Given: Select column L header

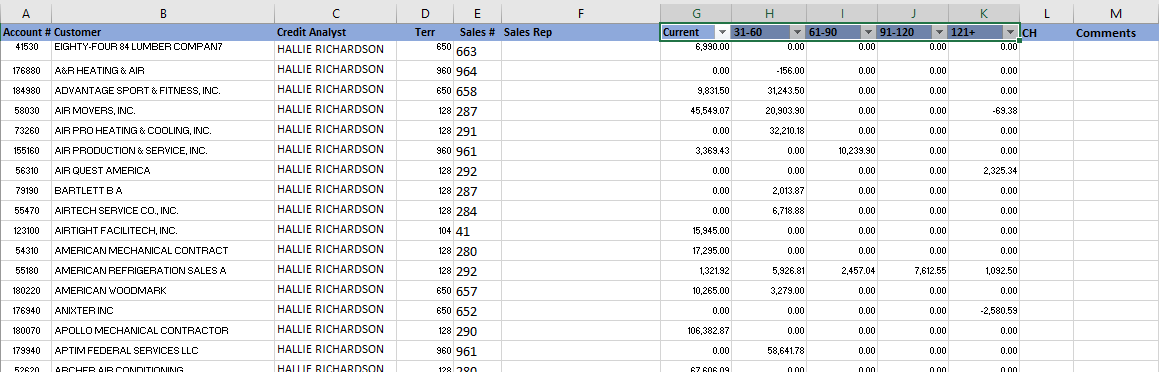Looking at the screenshot, I should pos(1047,13).
